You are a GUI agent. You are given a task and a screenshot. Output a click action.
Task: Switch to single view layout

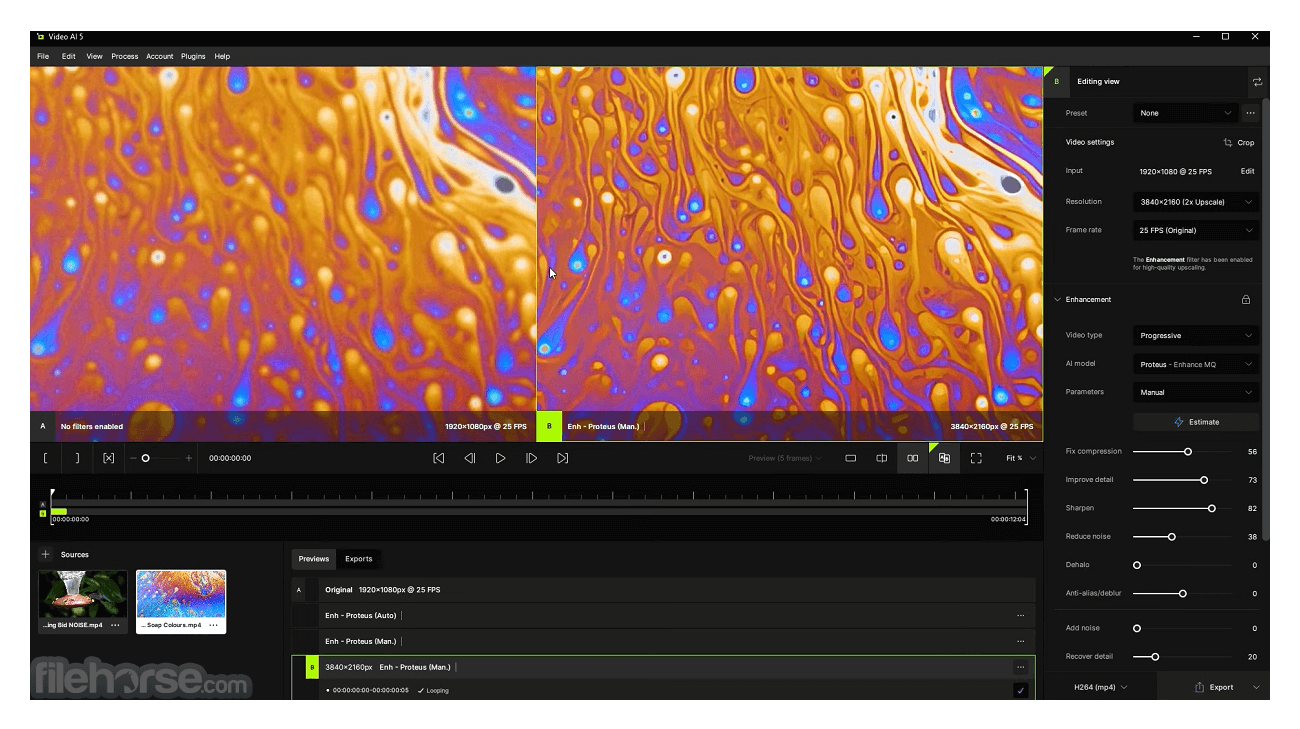(850, 458)
